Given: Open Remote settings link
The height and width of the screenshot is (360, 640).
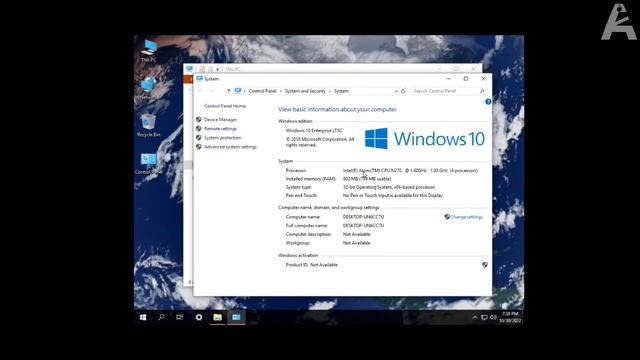Looking at the screenshot, I should [x=220, y=129].
